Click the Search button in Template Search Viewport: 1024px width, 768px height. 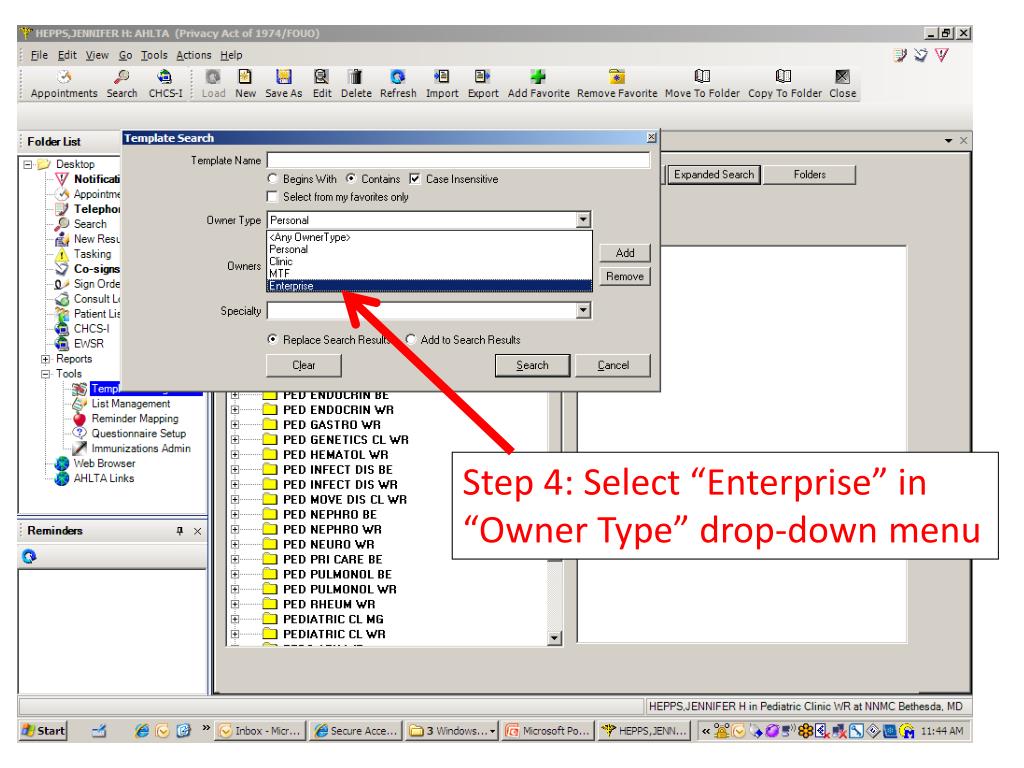click(532, 366)
